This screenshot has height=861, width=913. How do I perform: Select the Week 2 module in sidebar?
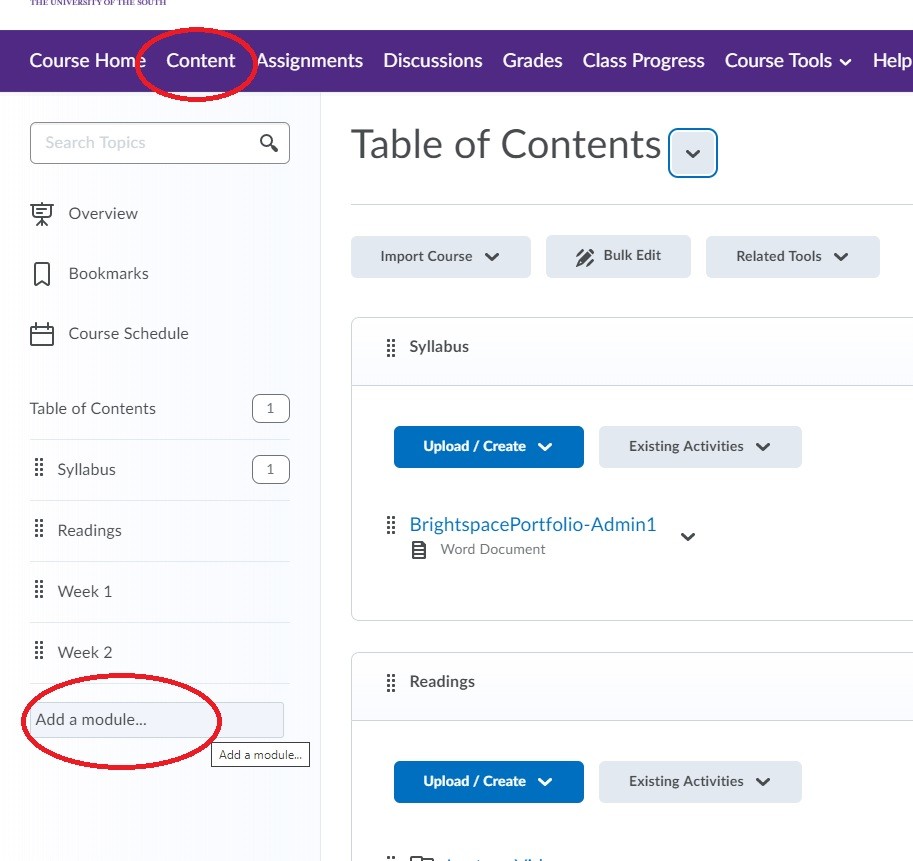84,653
